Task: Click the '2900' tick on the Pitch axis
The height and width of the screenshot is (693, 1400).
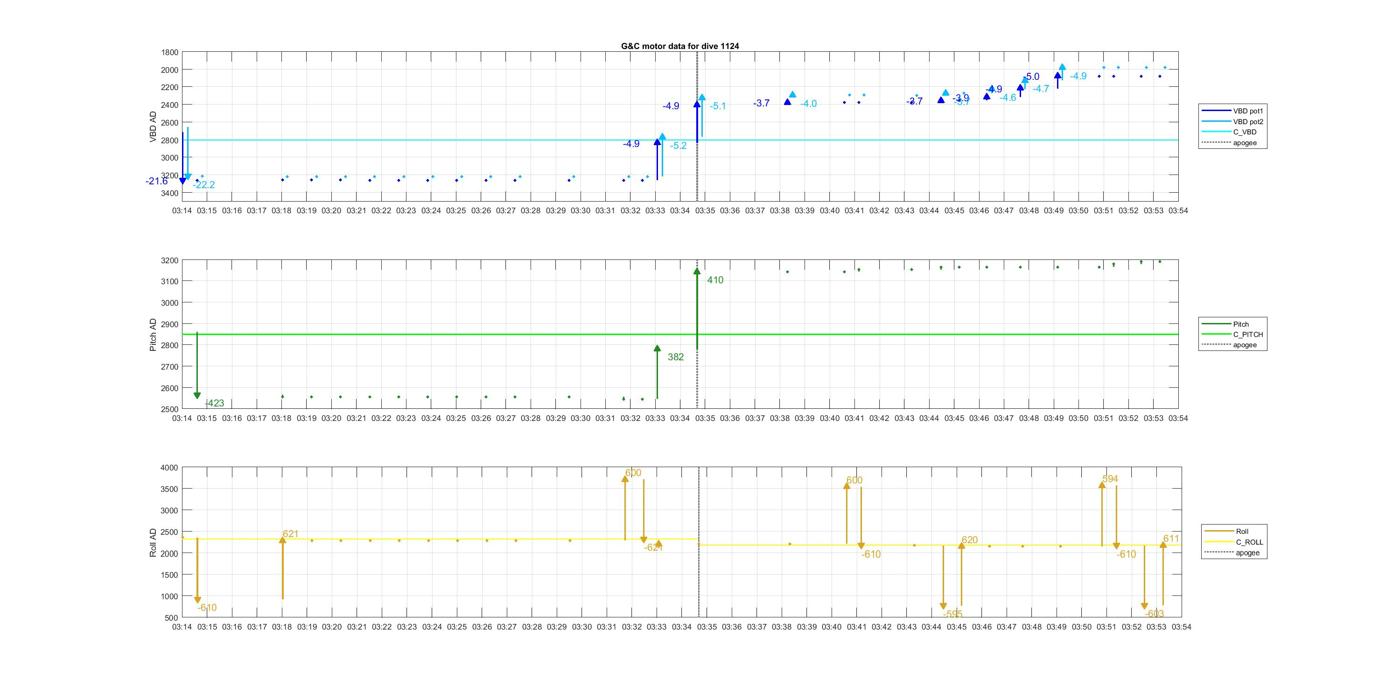Action: (170, 324)
